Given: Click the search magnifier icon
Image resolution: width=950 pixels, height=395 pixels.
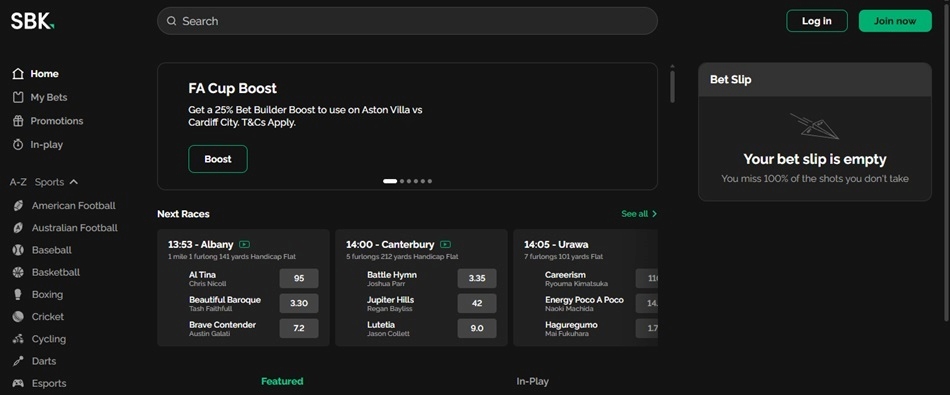Looking at the screenshot, I should click(x=171, y=21).
